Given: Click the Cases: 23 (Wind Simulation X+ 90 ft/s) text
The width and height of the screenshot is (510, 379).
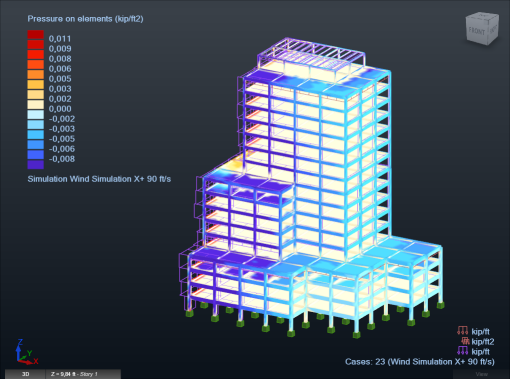Looking at the screenshot, I should pos(420,362).
